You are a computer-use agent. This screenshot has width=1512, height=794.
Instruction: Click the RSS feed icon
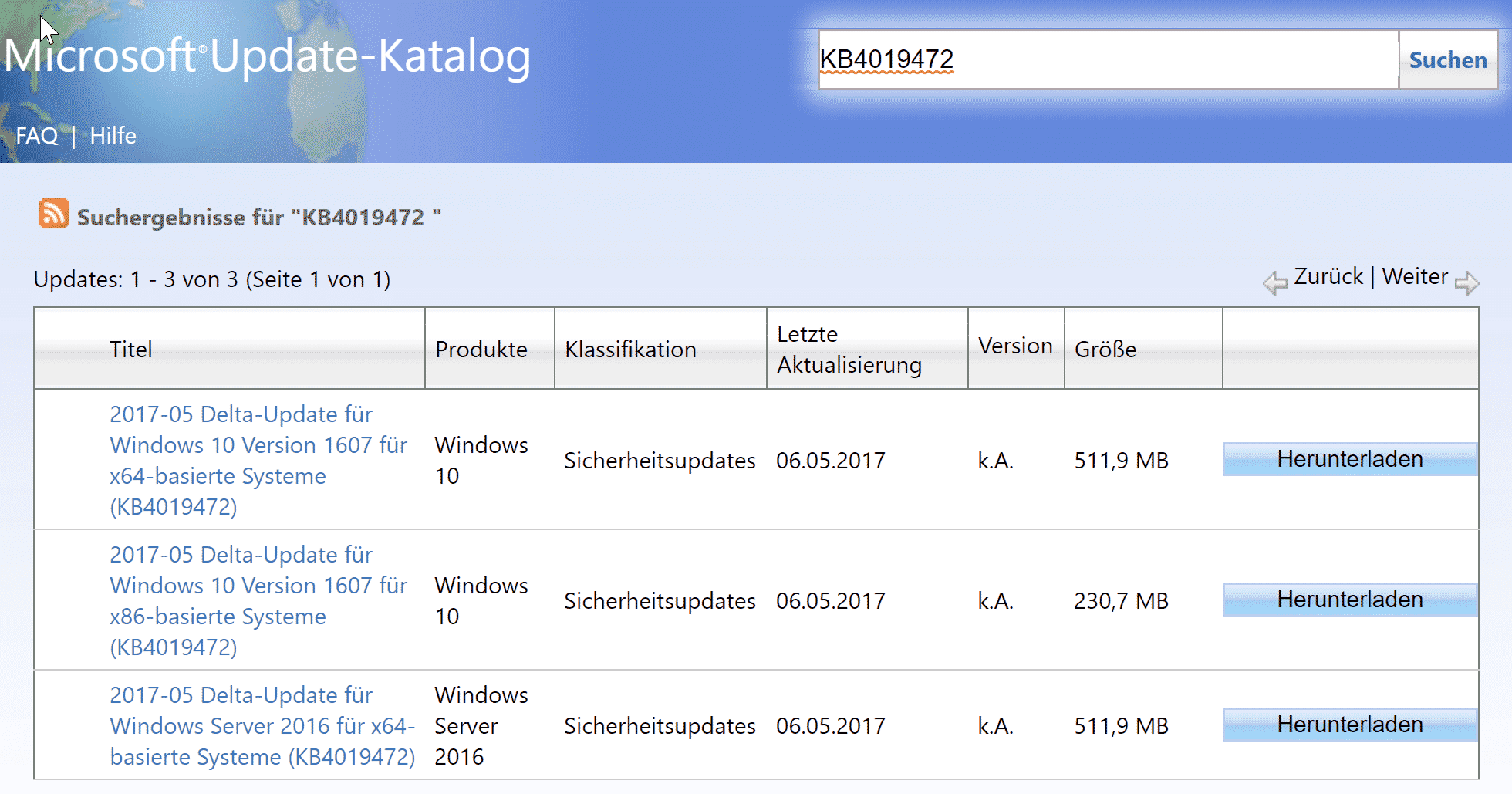click(53, 214)
